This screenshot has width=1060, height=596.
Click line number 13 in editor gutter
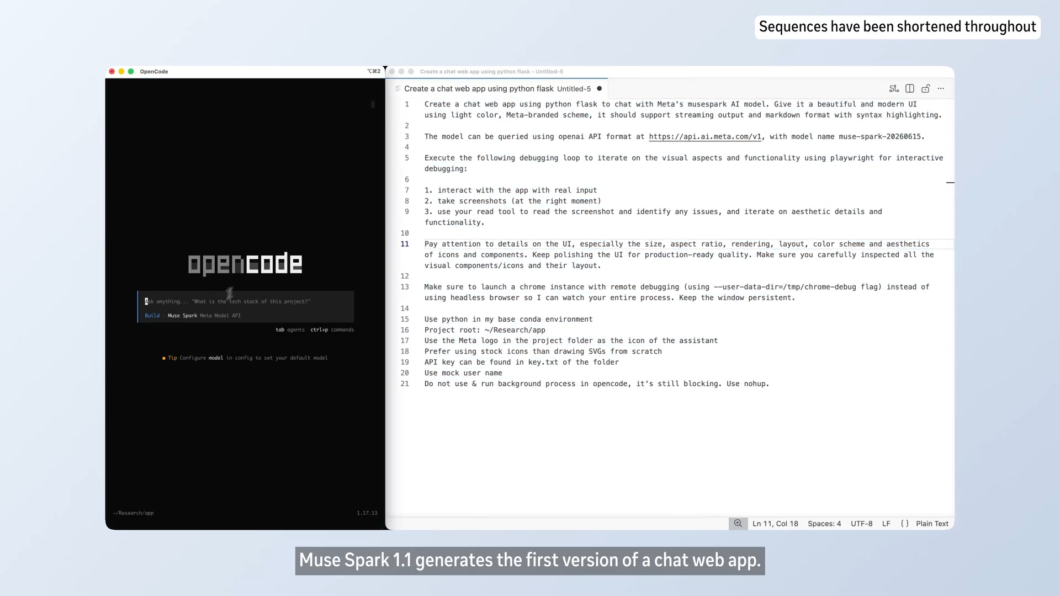[404, 287]
